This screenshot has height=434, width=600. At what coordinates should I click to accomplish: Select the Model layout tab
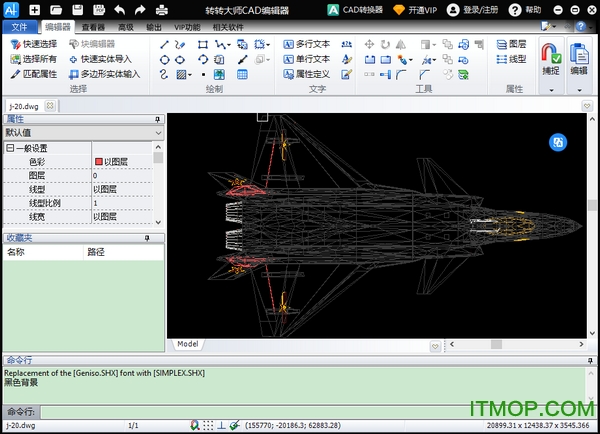point(188,344)
